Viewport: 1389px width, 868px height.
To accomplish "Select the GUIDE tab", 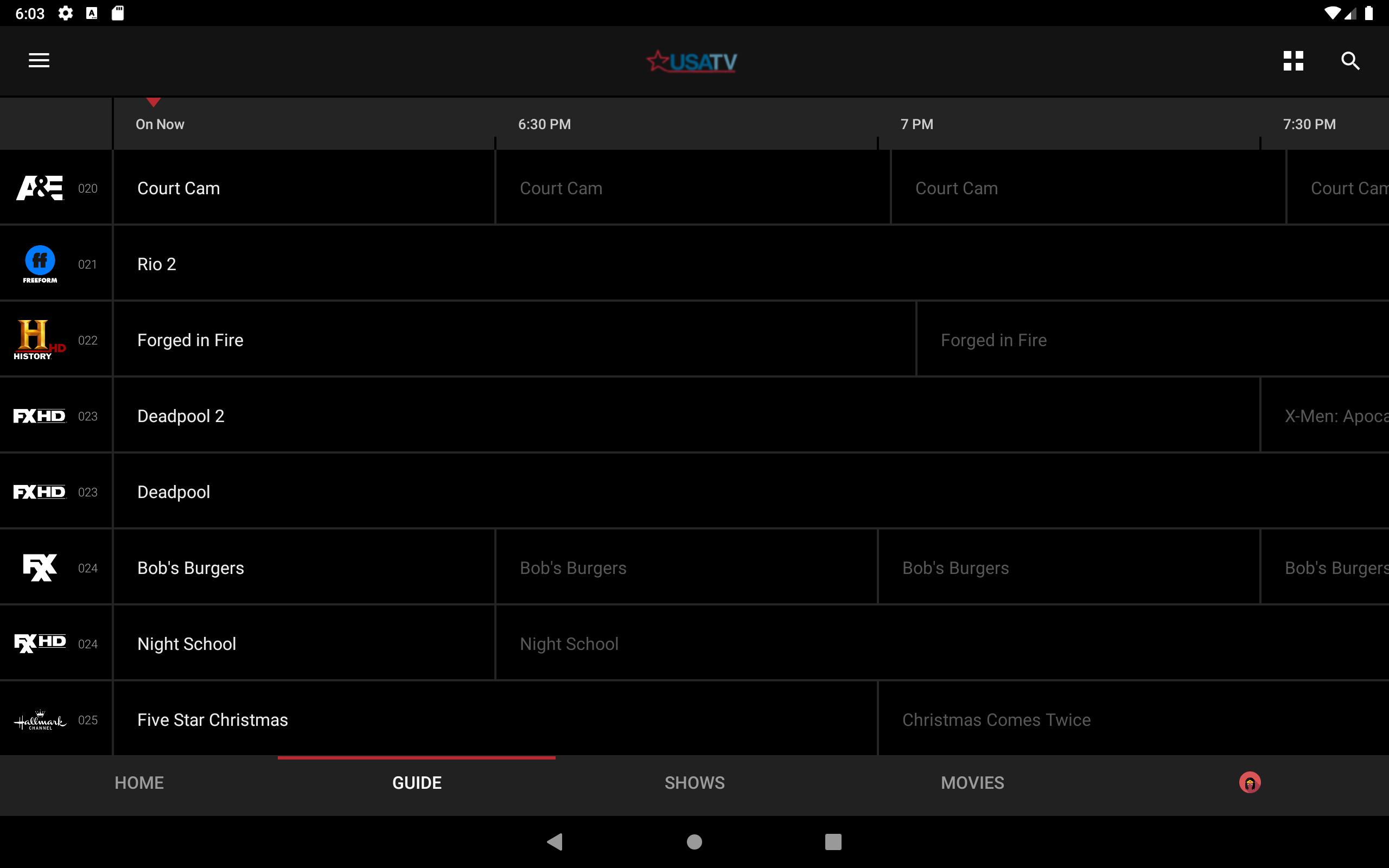I will 417,782.
